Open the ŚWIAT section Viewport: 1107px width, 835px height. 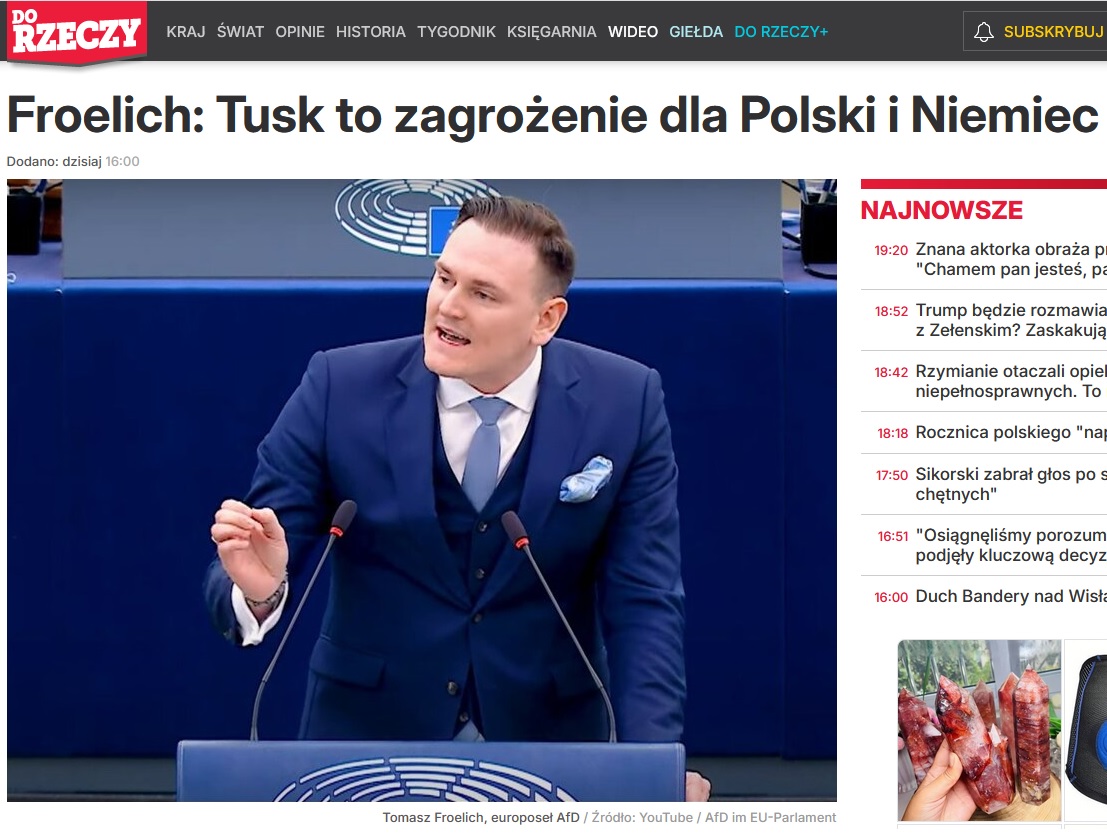coord(240,32)
